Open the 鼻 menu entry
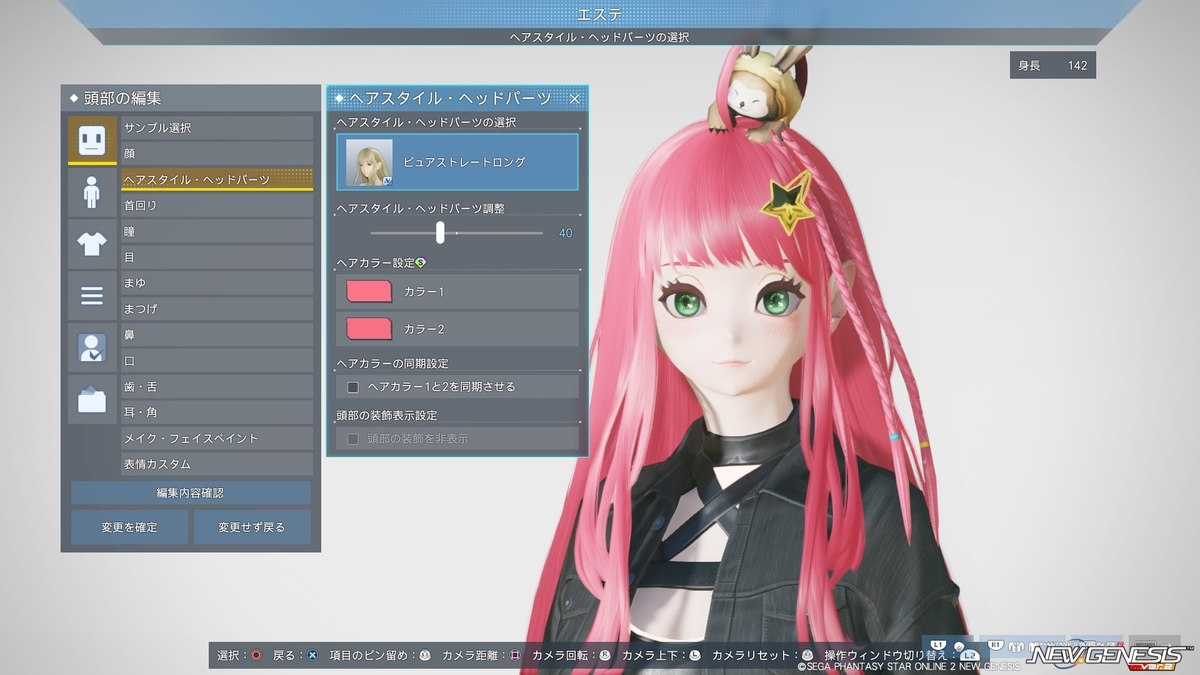The width and height of the screenshot is (1200, 675). (217, 335)
